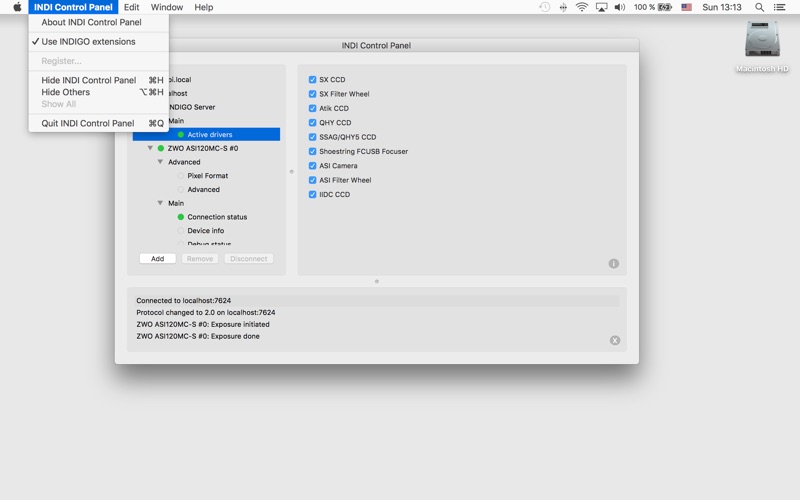Viewport: 800px width, 500px height.
Task: Open the Apple menu logo
Action: coord(17,7)
